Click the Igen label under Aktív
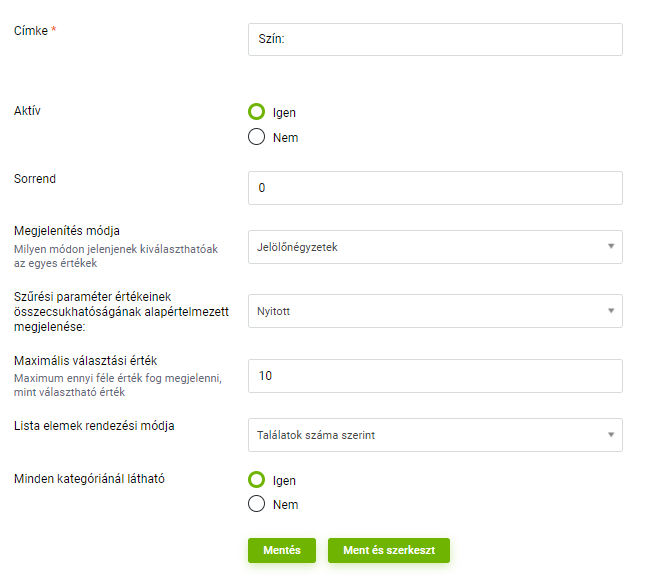Viewport: 661px width, 578px height. [284, 113]
